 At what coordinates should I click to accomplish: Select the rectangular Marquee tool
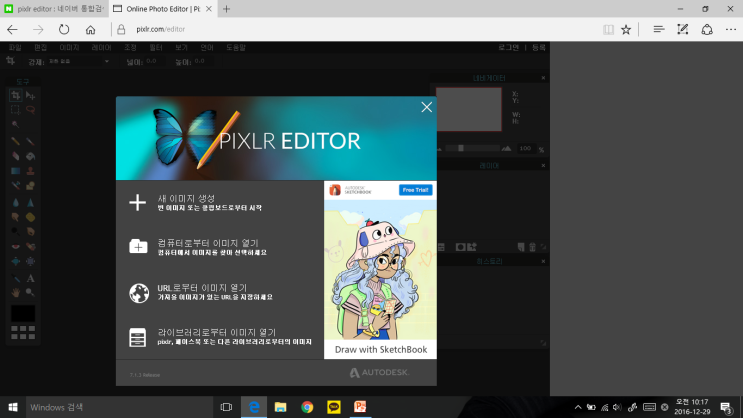coord(15,110)
